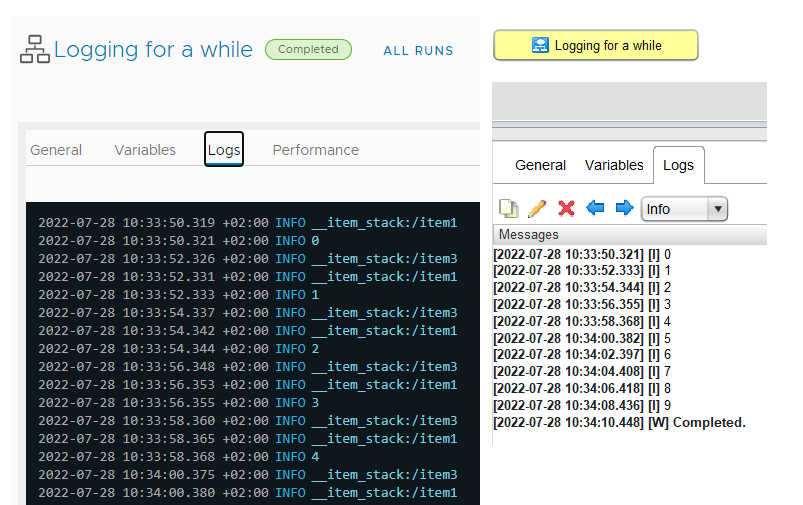
Task: Open the General tab in the right panel
Action: [540, 165]
